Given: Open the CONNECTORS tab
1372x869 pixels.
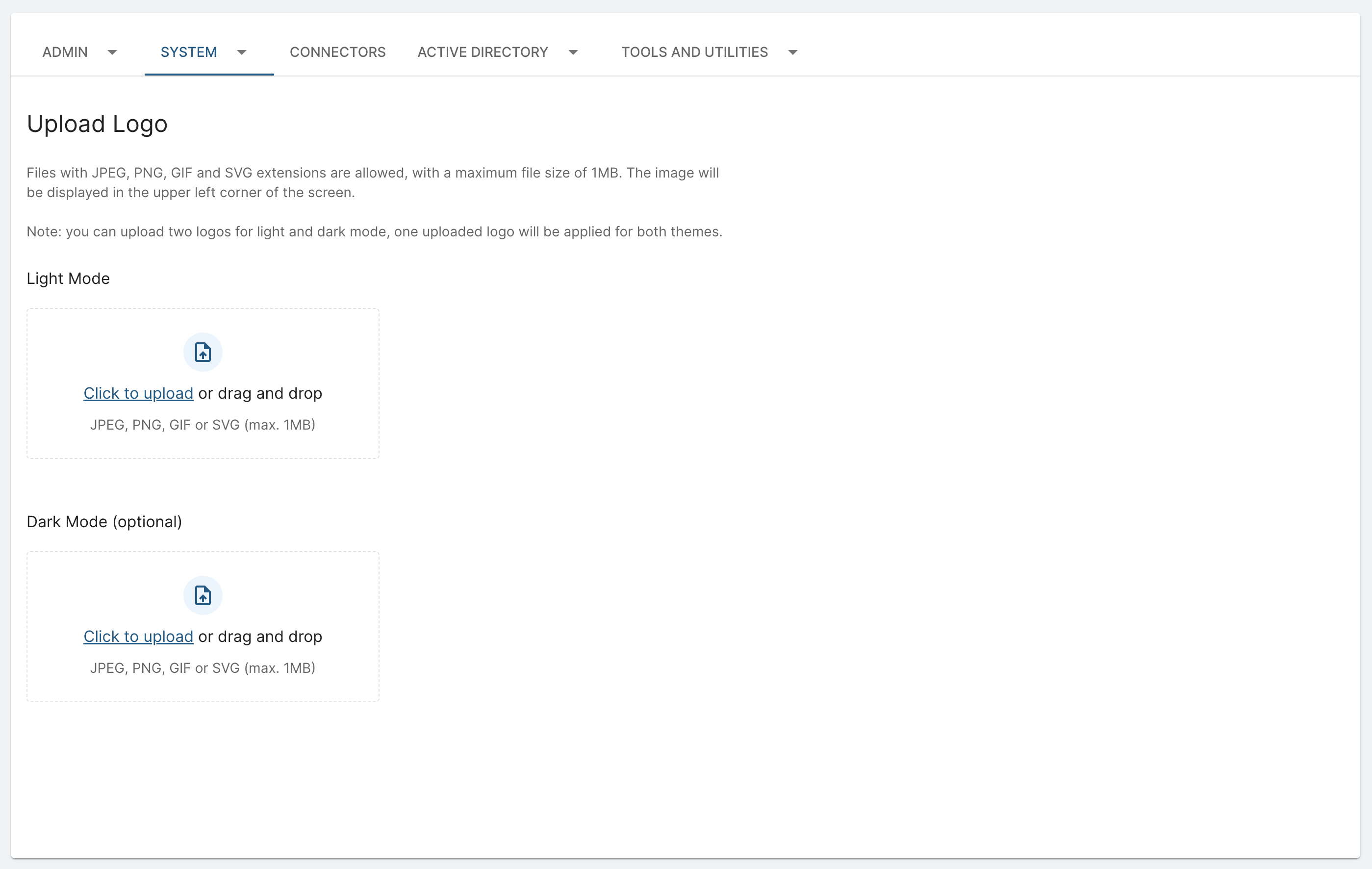Looking at the screenshot, I should pos(337,52).
